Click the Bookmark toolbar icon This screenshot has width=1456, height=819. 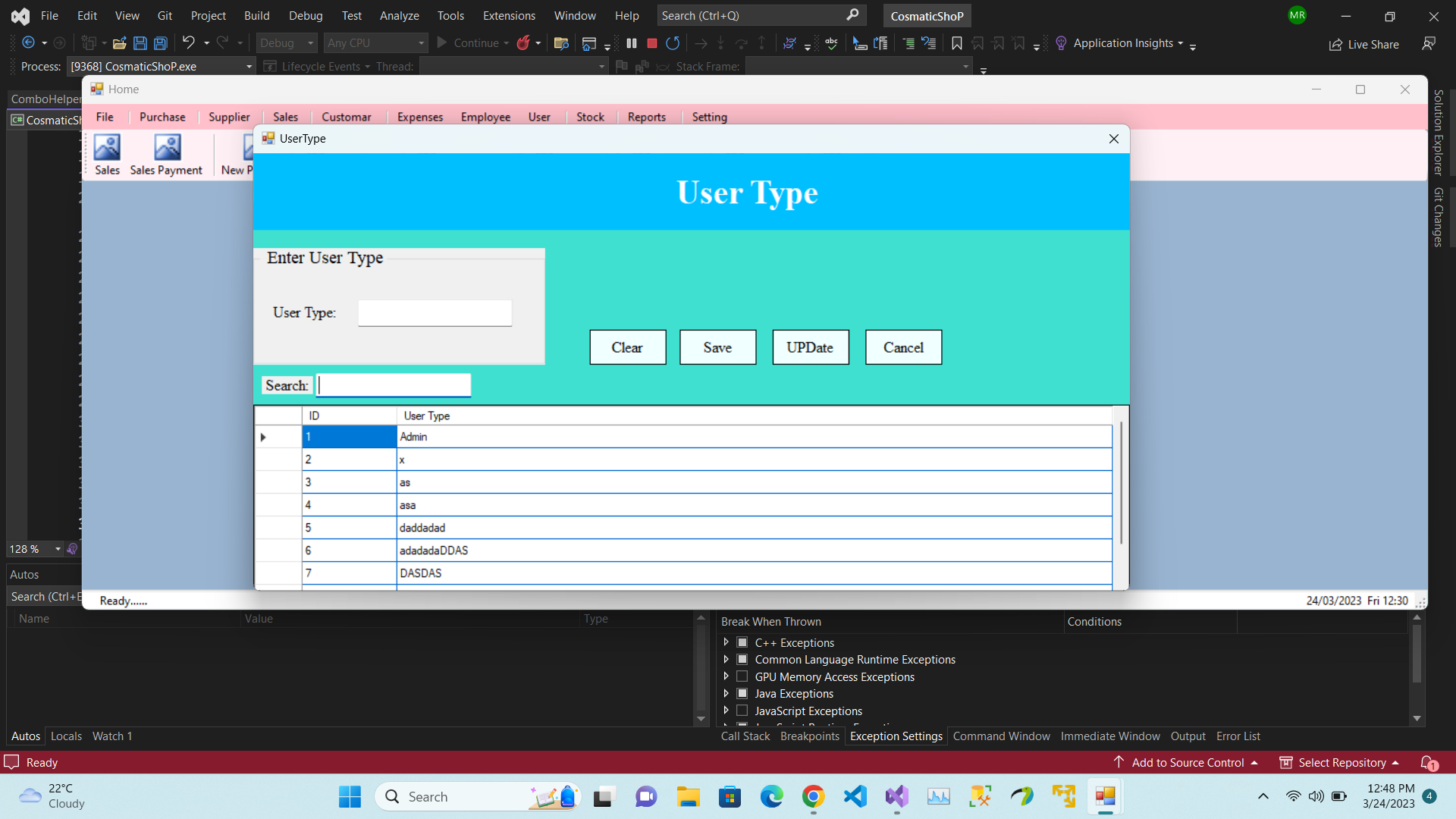click(957, 43)
